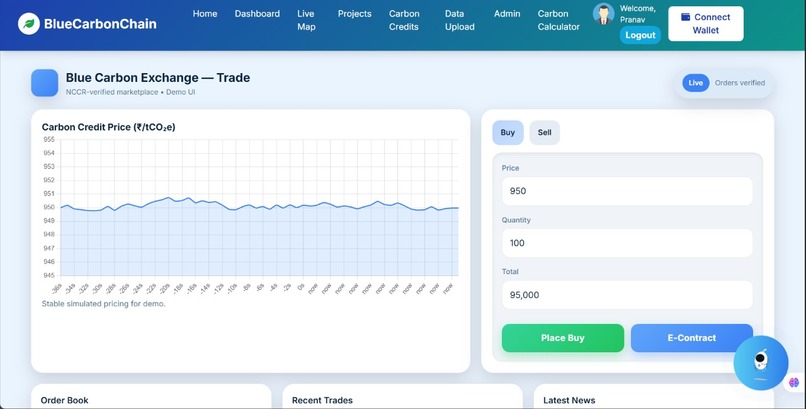Switch to the Buy tab
This screenshot has height=409, width=806.
pyautogui.click(x=508, y=133)
